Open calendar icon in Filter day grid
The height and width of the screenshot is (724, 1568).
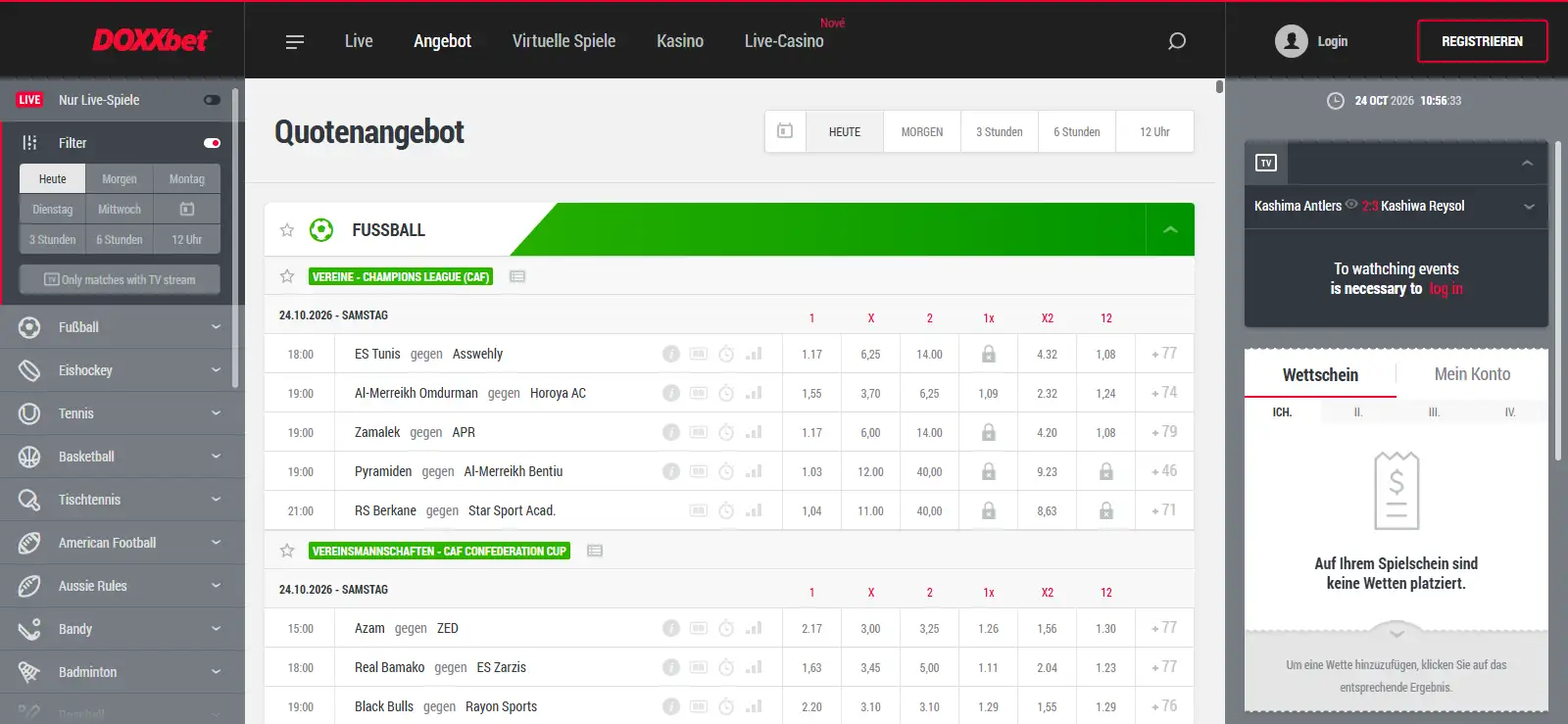(x=187, y=210)
